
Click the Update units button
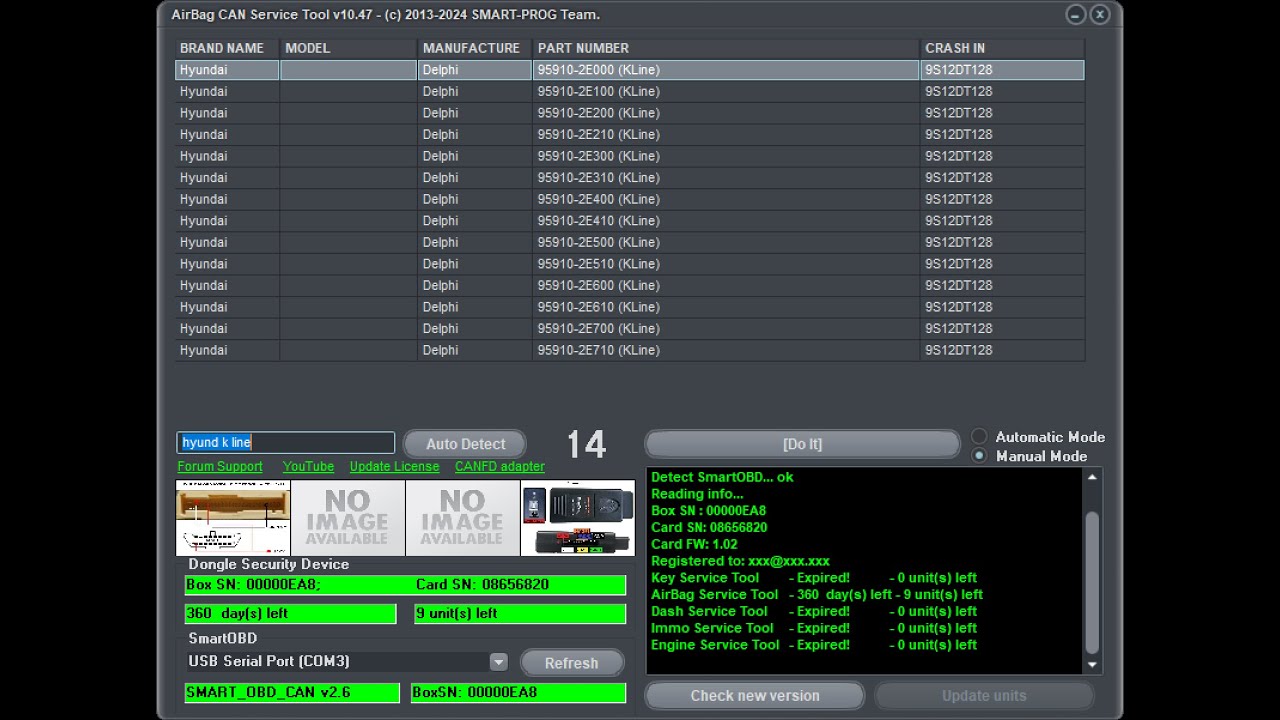(983, 696)
